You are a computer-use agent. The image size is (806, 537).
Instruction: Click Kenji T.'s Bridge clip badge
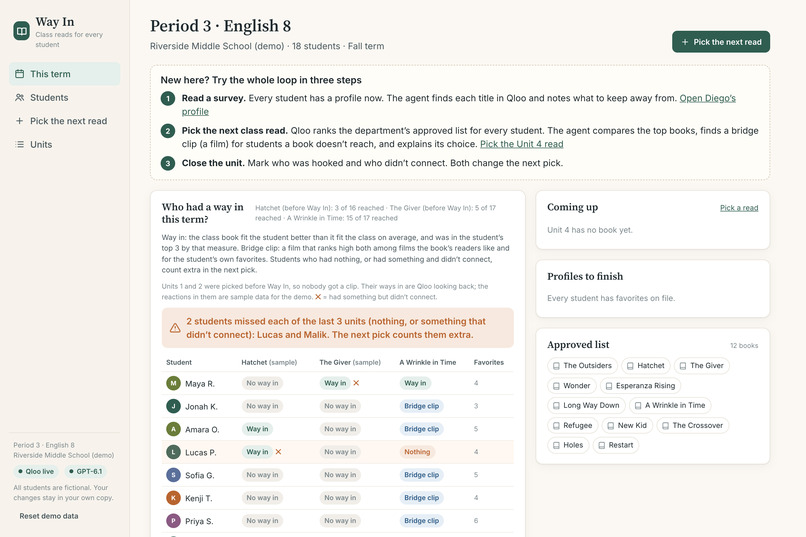pos(422,498)
